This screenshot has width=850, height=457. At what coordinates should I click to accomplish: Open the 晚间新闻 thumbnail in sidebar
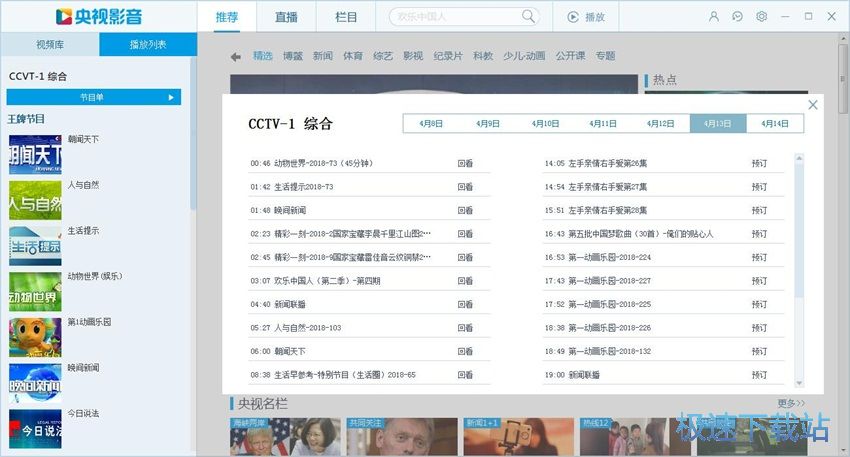click(x=35, y=383)
